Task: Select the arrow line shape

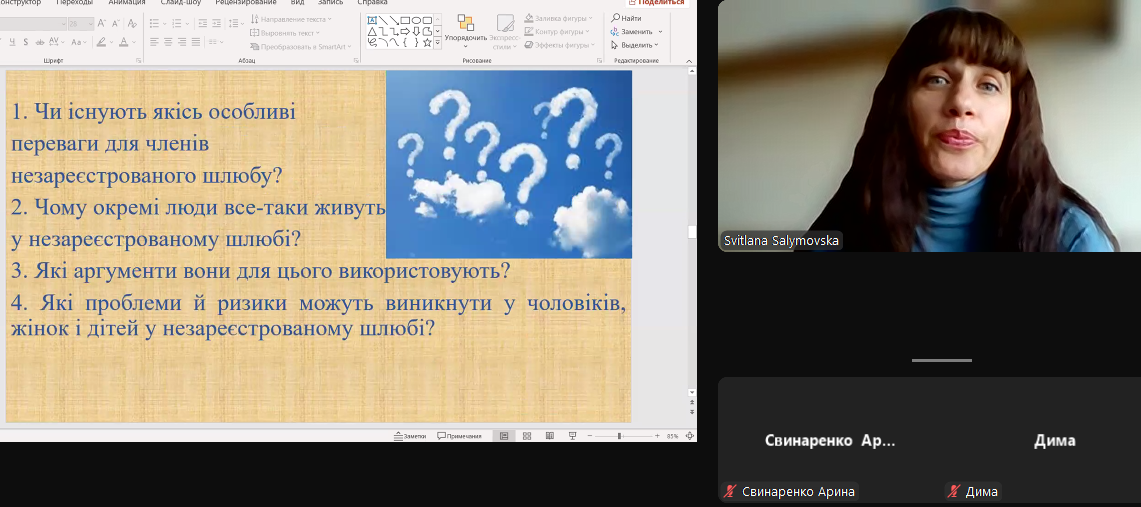Action: coord(394,20)
